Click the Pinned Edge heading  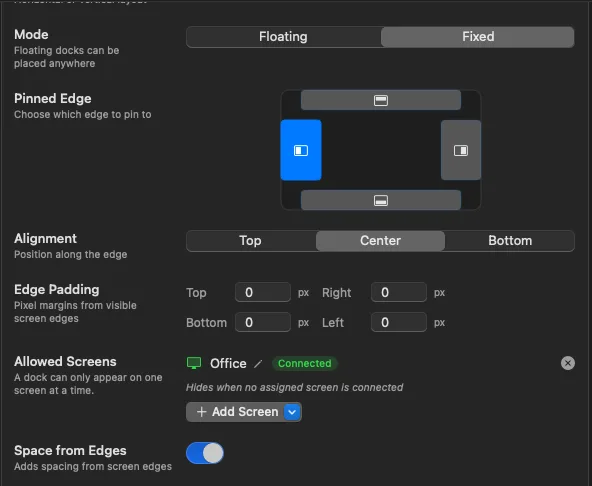pos(52,99)
